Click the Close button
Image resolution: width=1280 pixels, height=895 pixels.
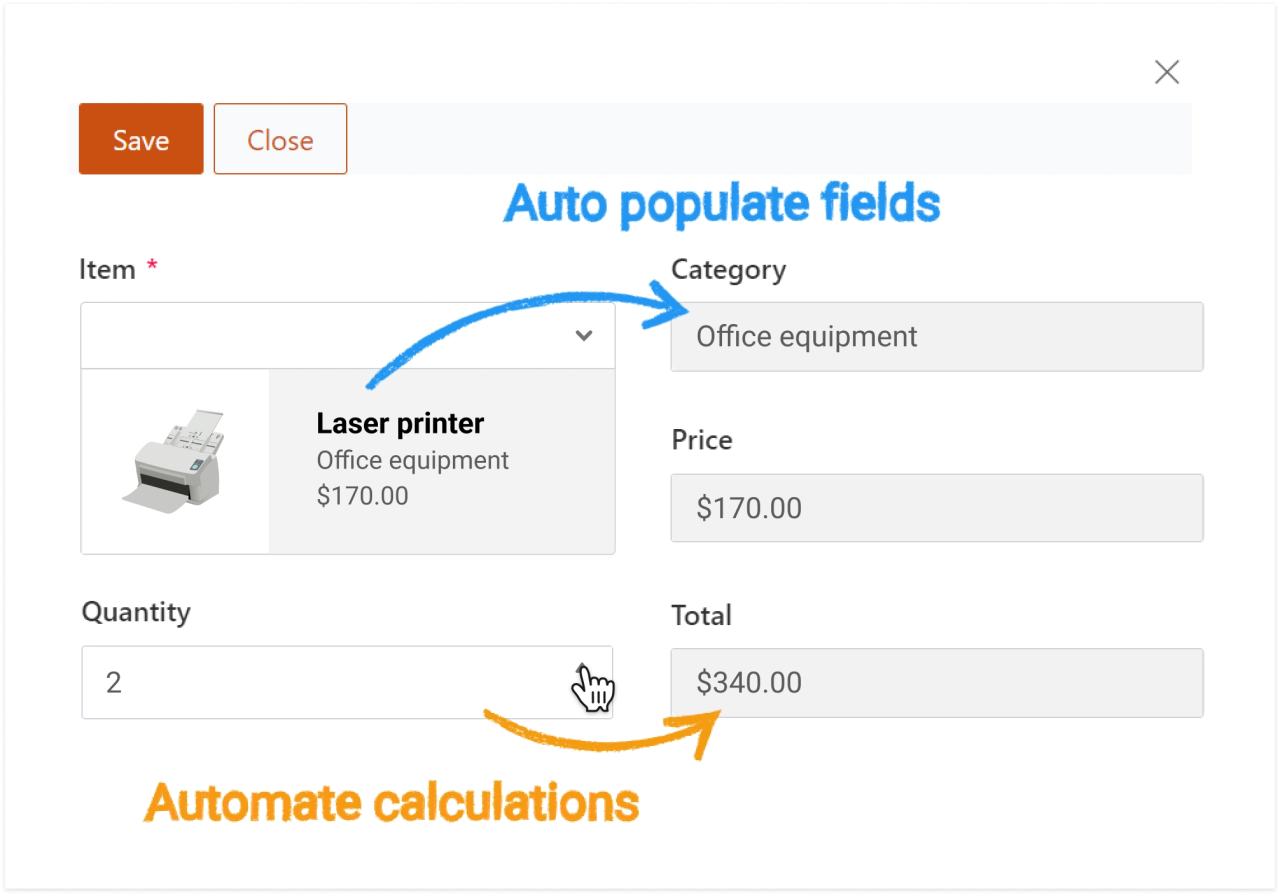(279, 139)
